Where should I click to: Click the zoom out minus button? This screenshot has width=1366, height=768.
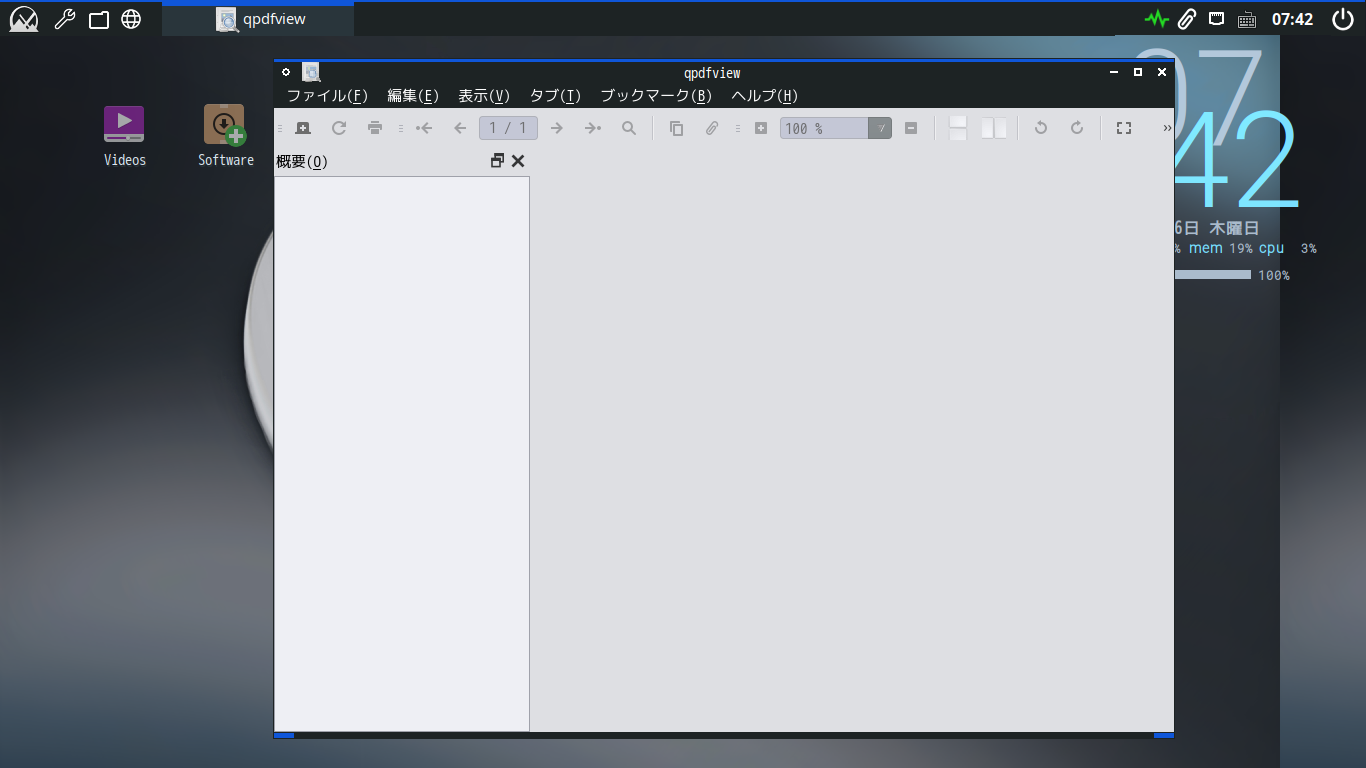pos(911,128)
